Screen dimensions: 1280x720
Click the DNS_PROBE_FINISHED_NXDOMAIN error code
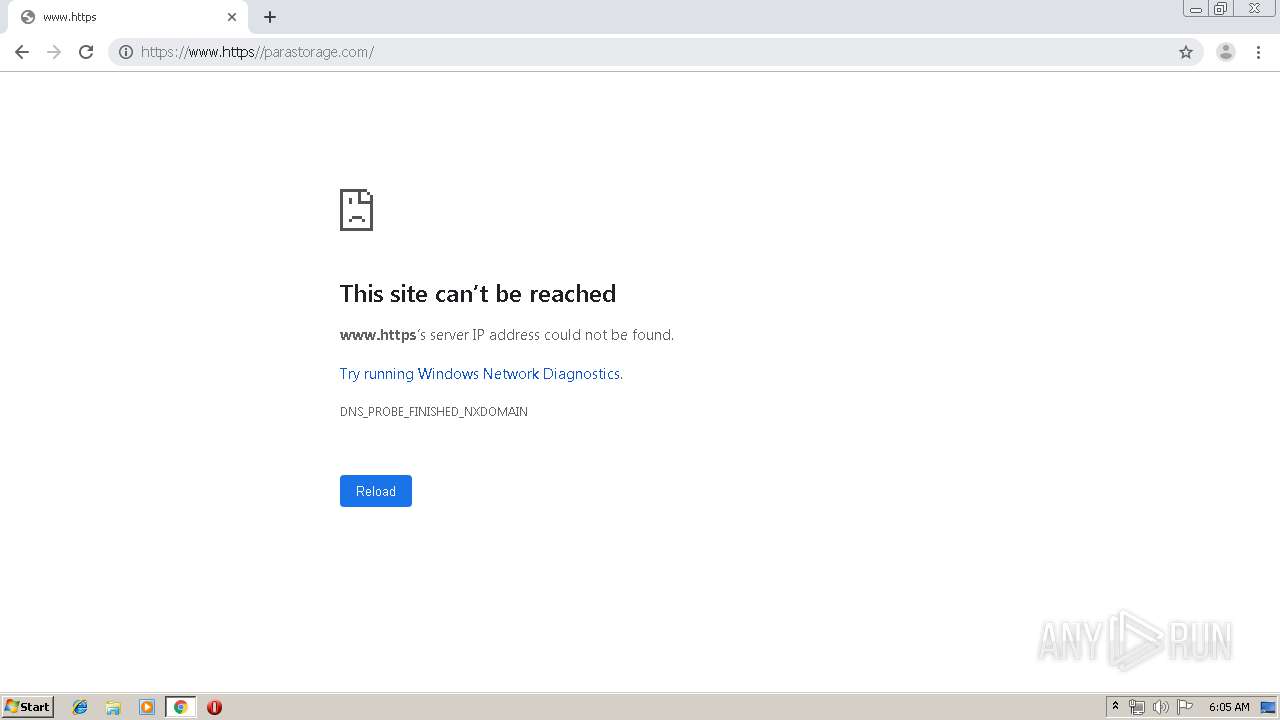pyautogui.click(x=434, y=412)
